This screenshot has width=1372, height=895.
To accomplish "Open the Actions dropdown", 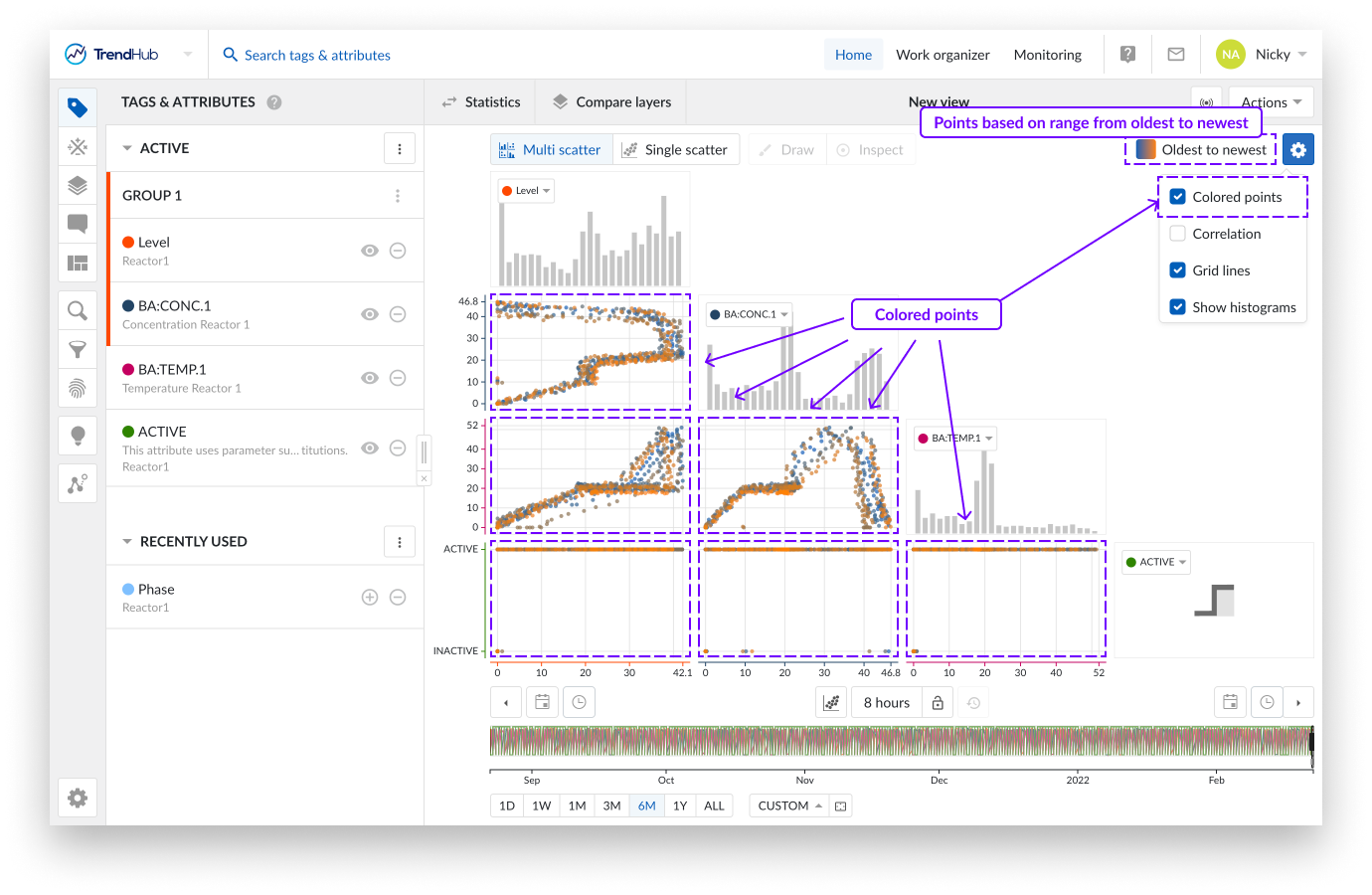I will tap(1271, 102).
